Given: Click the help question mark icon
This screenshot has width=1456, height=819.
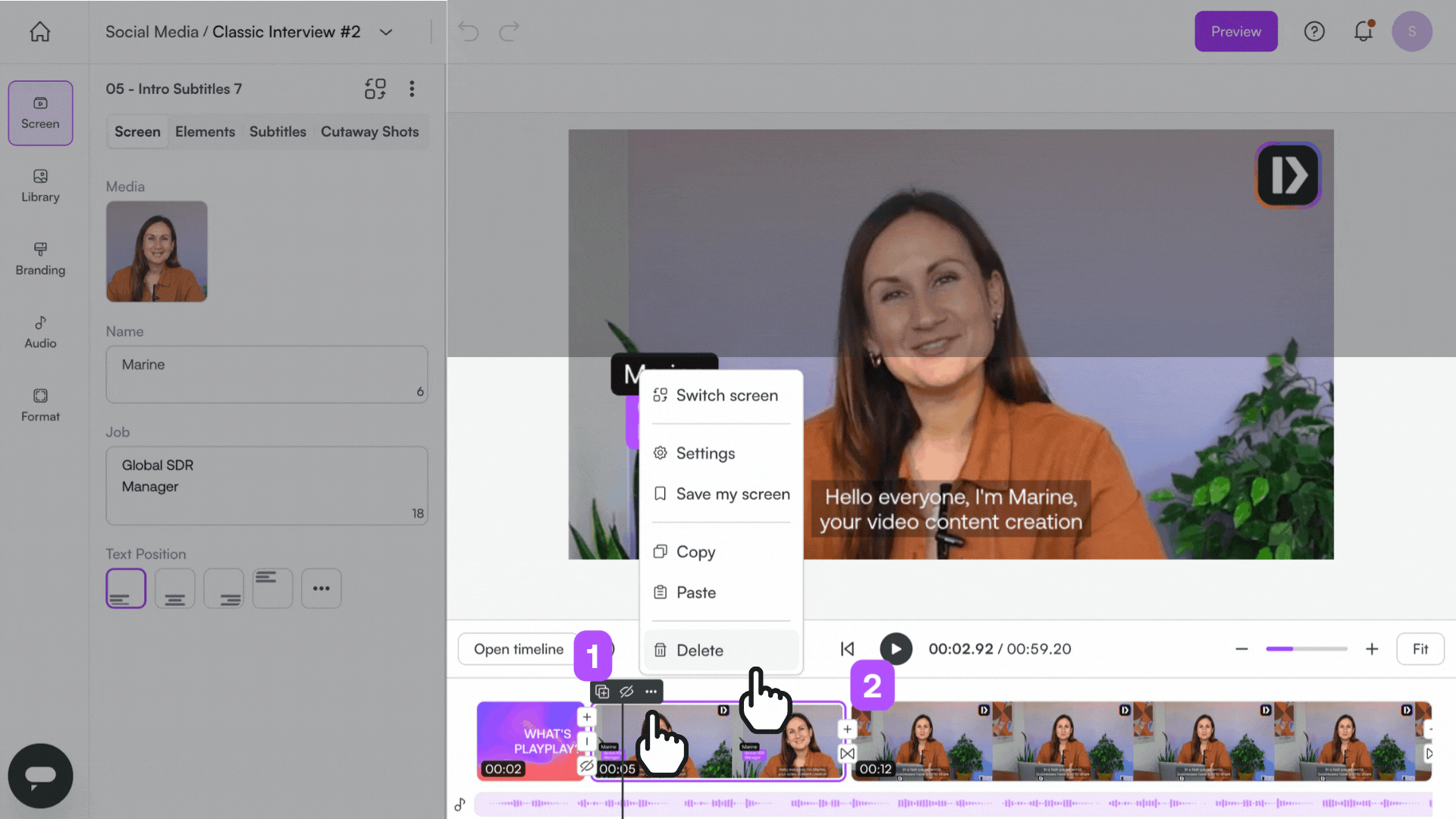Looking at the screenshot, I should tap(1313, 32).
